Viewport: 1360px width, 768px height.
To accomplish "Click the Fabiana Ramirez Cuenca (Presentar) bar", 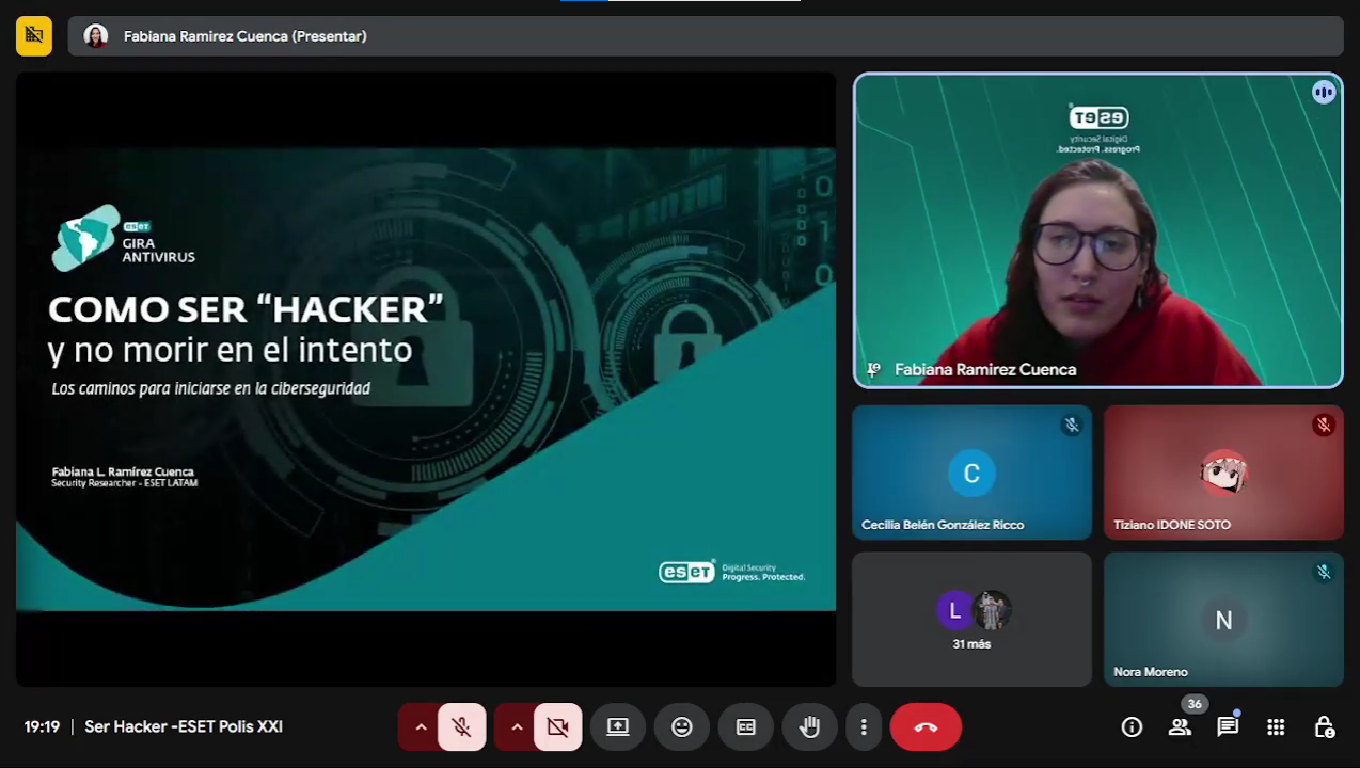I will point(705,36).
